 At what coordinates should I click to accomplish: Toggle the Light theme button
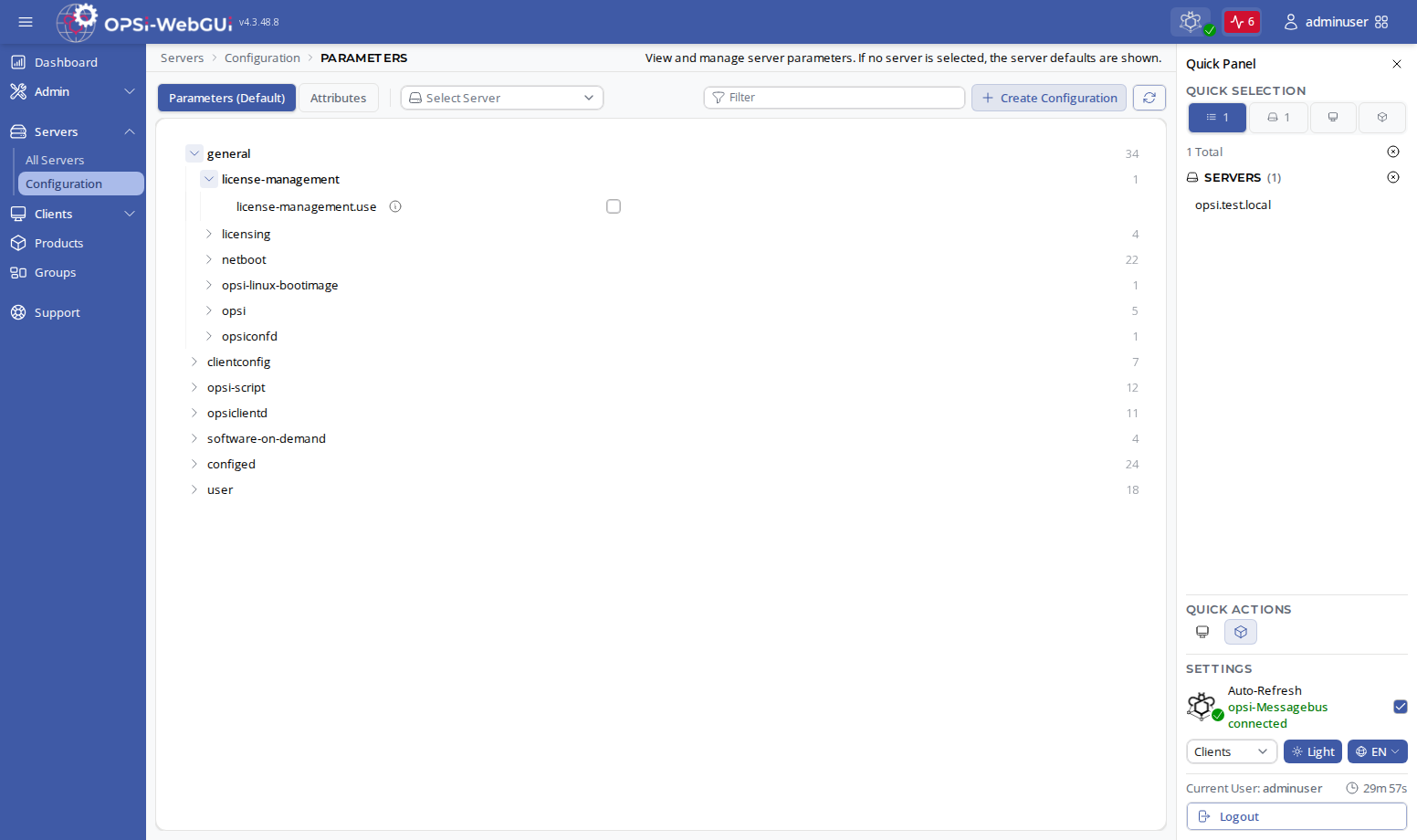(1313, 751)
